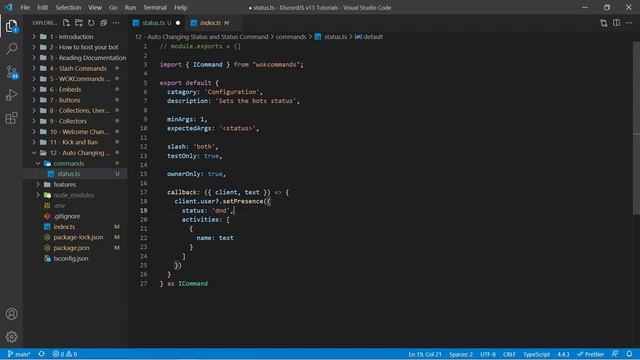The image size is (640, 360).
Task: Switch to the status.ts editor tab
Action: point(156,23)
